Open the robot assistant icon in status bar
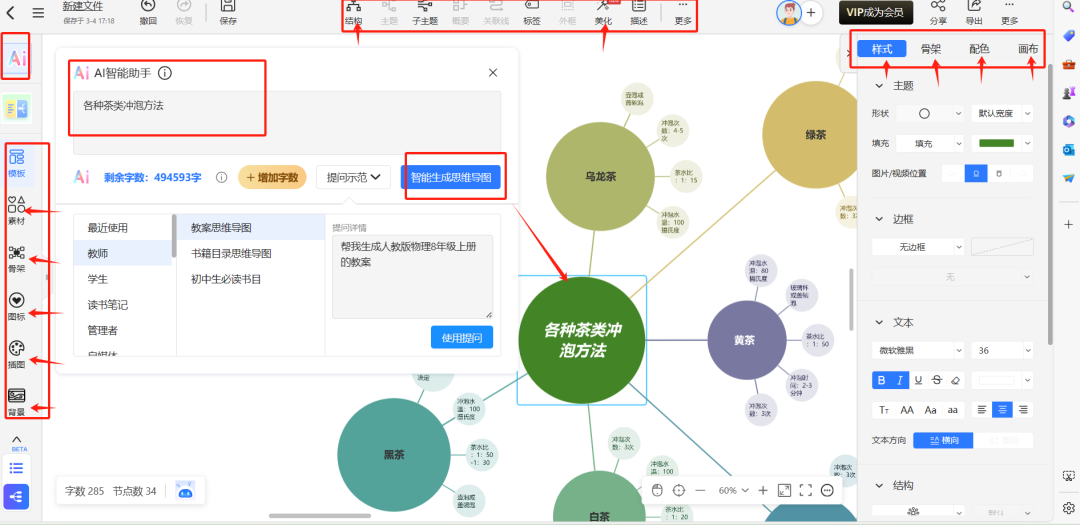Image resolution: width=1080 pixels, height=525 pixels. (184, 491)
